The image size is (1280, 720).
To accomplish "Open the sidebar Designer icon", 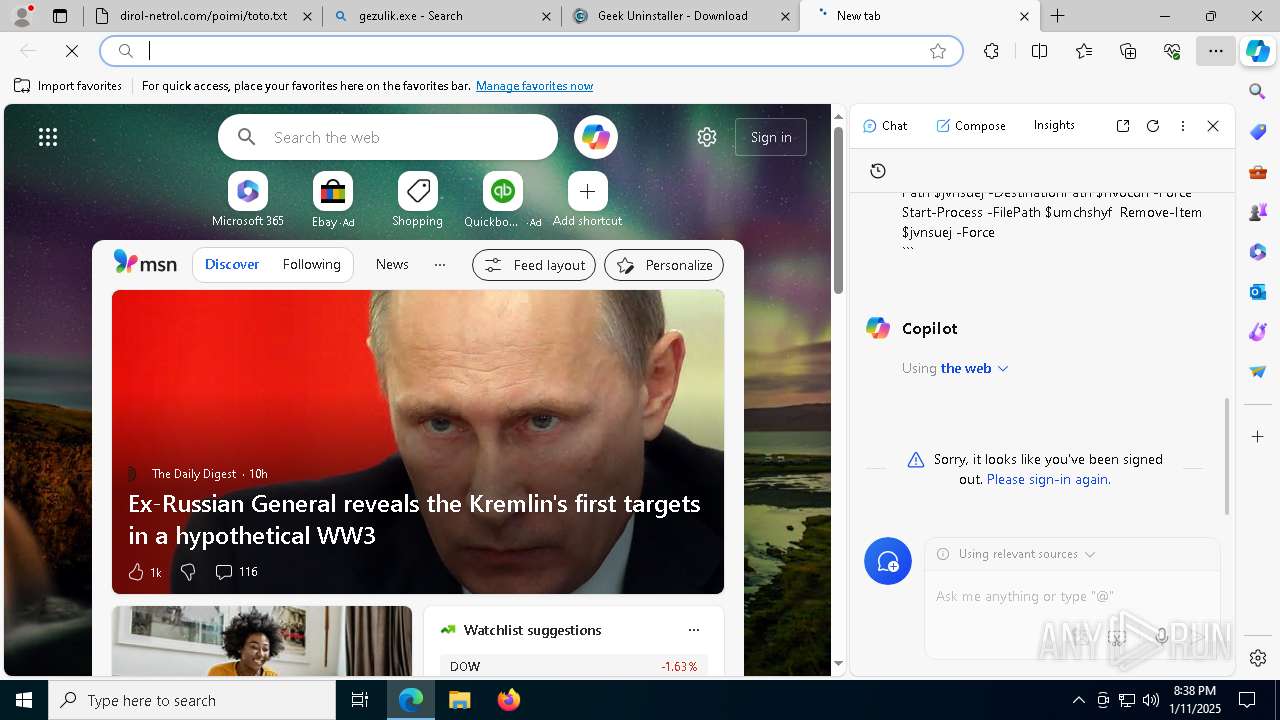I will point(1258,332).
